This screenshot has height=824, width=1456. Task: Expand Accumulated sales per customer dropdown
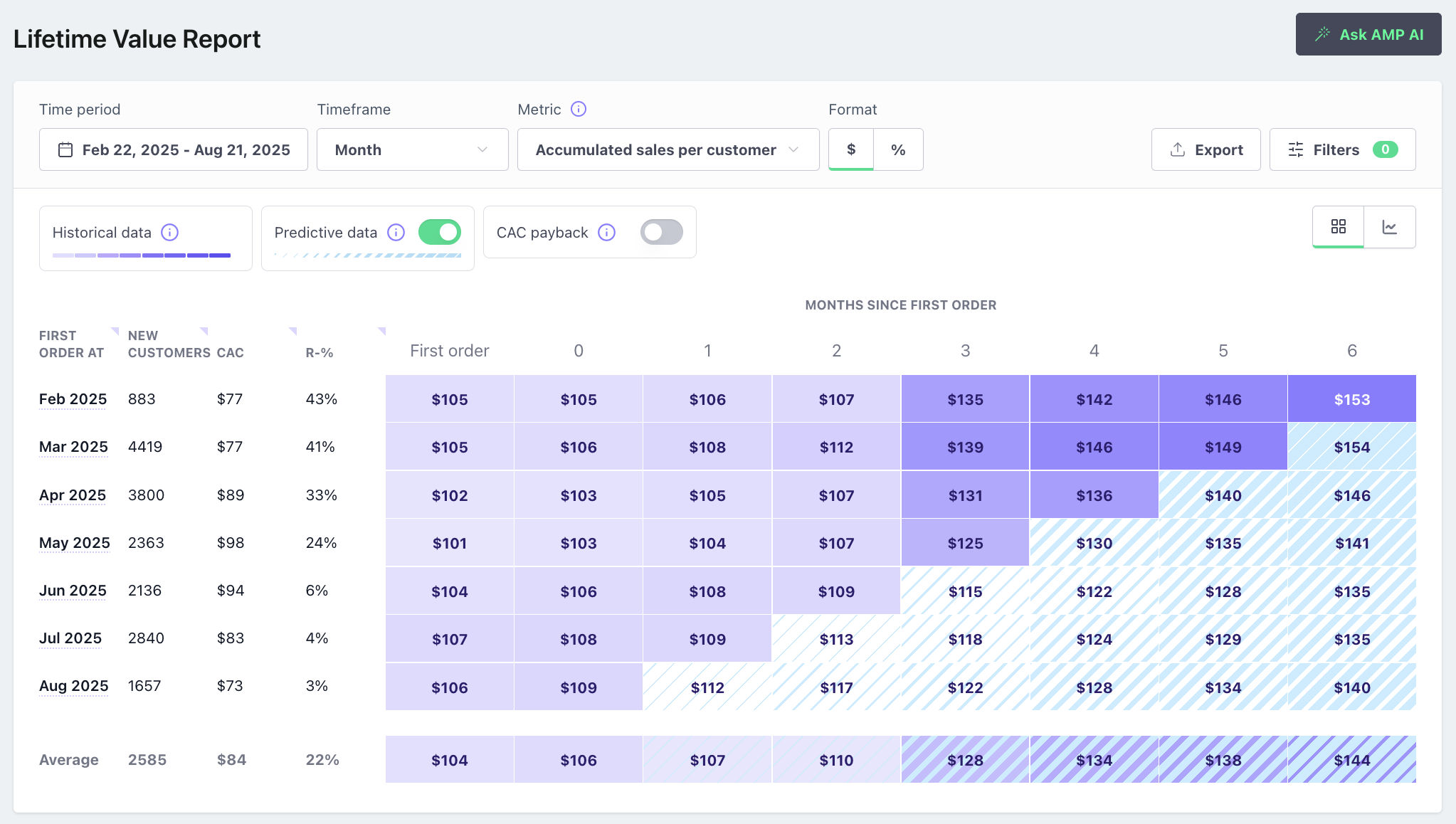[x=668, y=149]
